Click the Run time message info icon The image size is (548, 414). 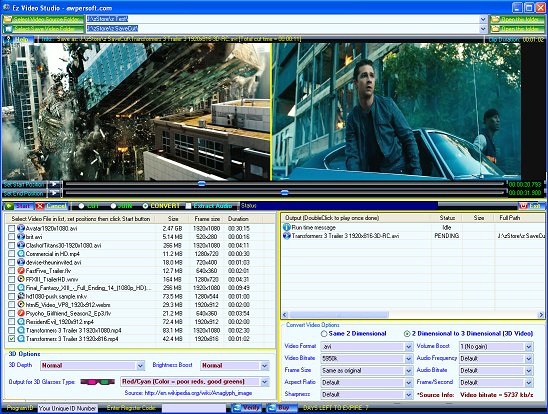(287, 227)
